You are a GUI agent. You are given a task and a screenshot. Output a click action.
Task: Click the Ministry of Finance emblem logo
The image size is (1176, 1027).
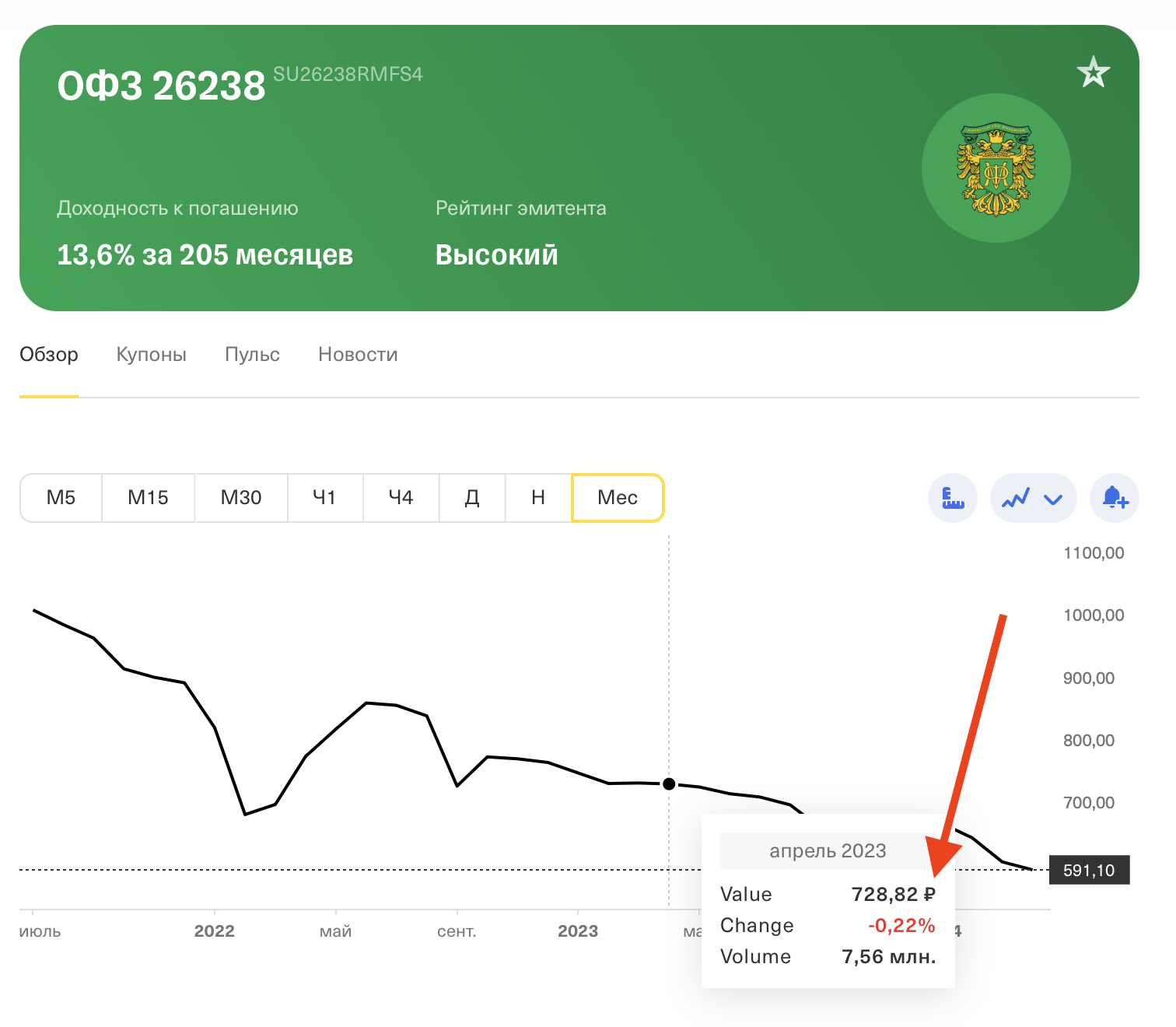click(x=996, y=168)
